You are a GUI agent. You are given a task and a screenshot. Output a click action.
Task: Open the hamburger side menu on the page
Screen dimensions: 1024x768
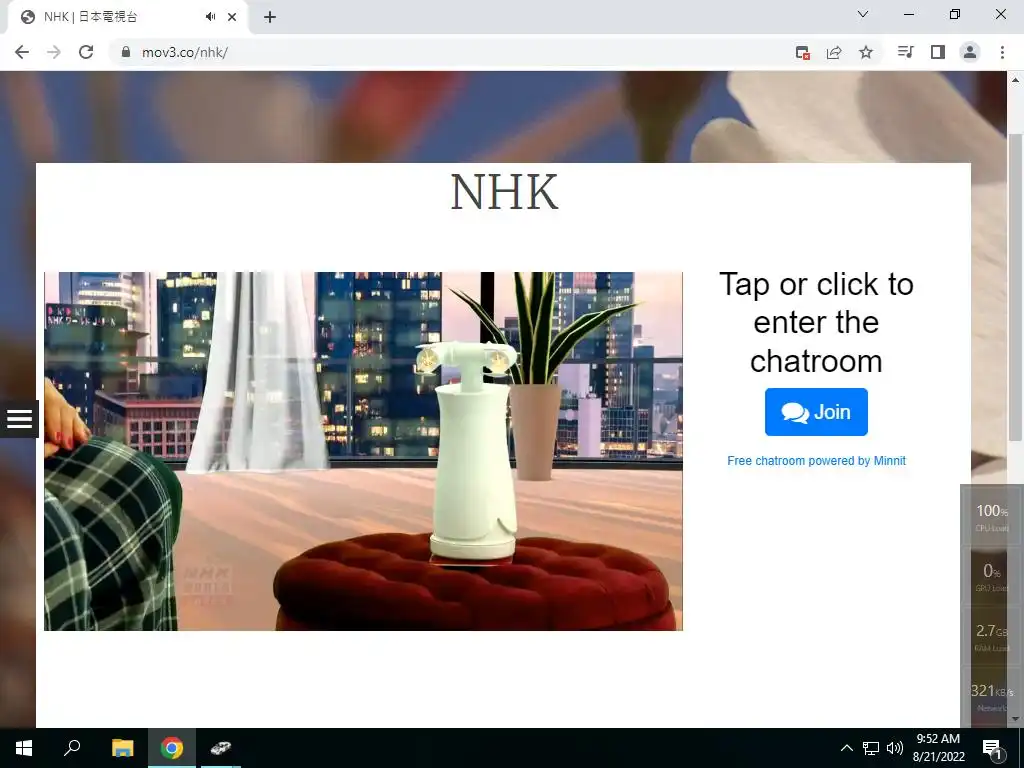pyautogui.click(x=19, y=419)
